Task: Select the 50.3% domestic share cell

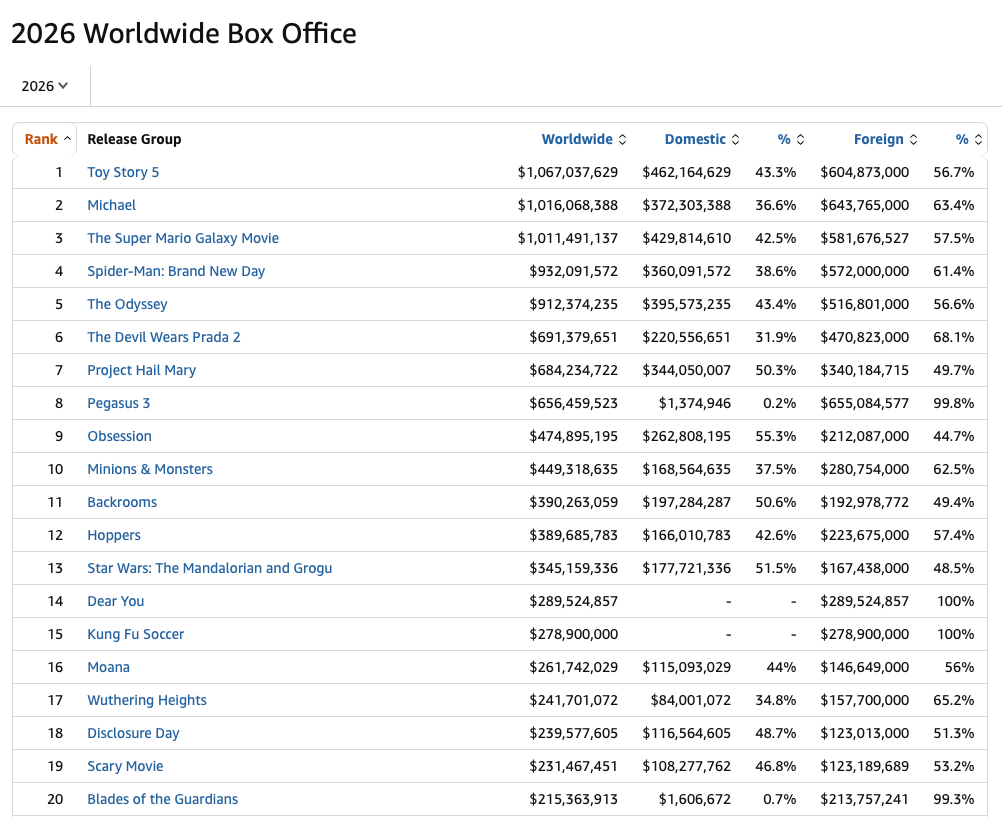Action: [x=776, y=370]
